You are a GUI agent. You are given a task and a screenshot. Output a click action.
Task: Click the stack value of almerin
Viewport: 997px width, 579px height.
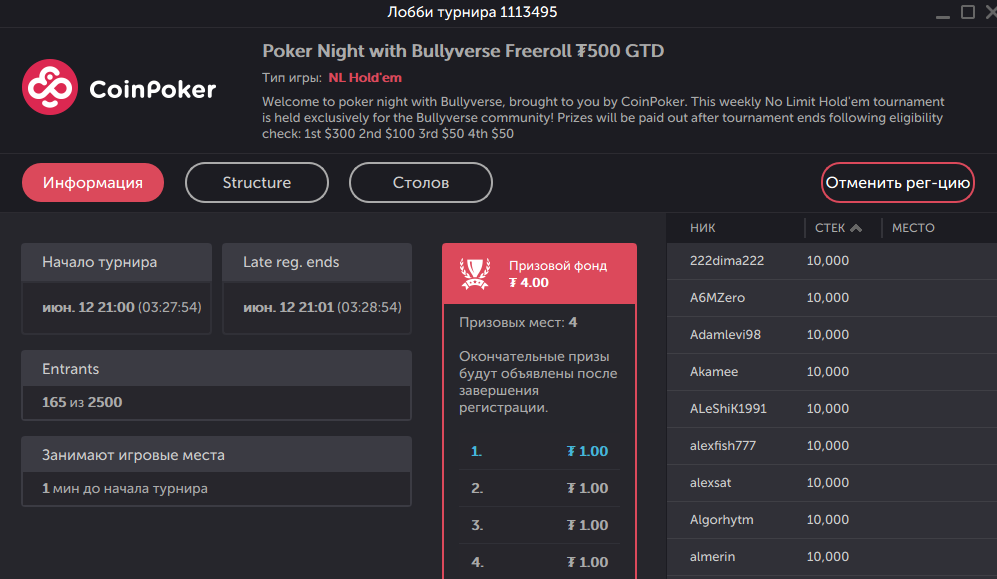click(x=828, y=556)
